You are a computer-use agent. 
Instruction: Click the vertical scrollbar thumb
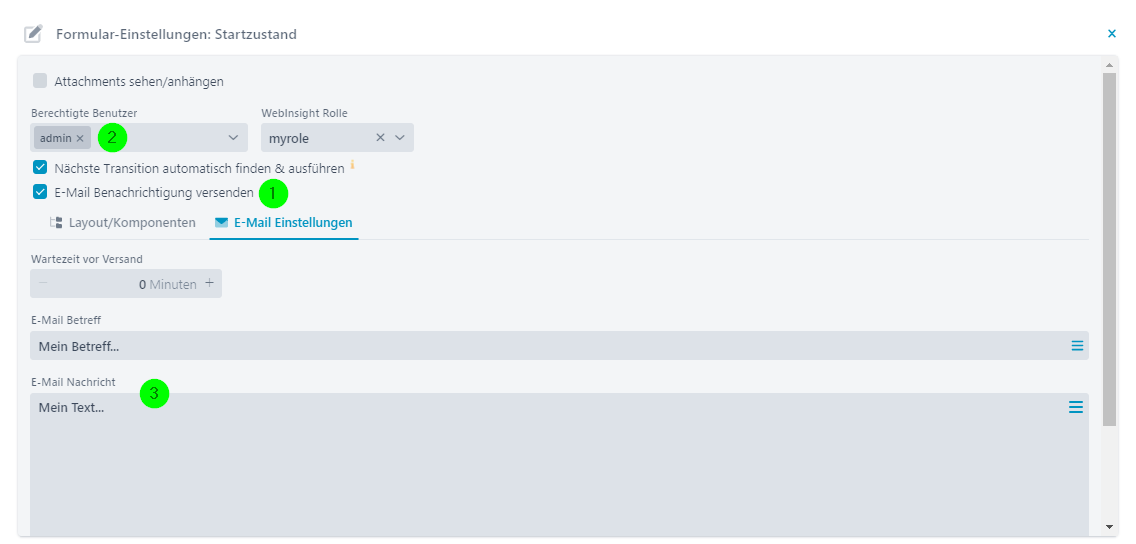pos(1108,248)
